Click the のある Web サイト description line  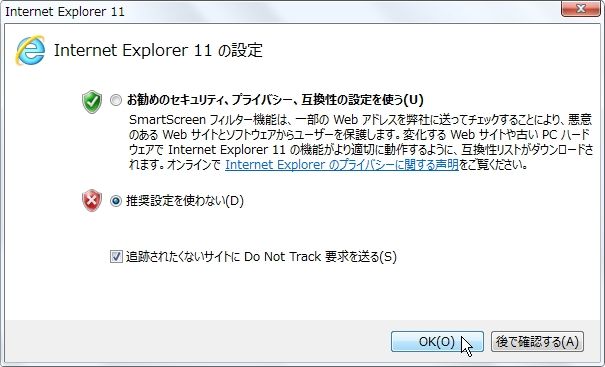coord(360,135)
